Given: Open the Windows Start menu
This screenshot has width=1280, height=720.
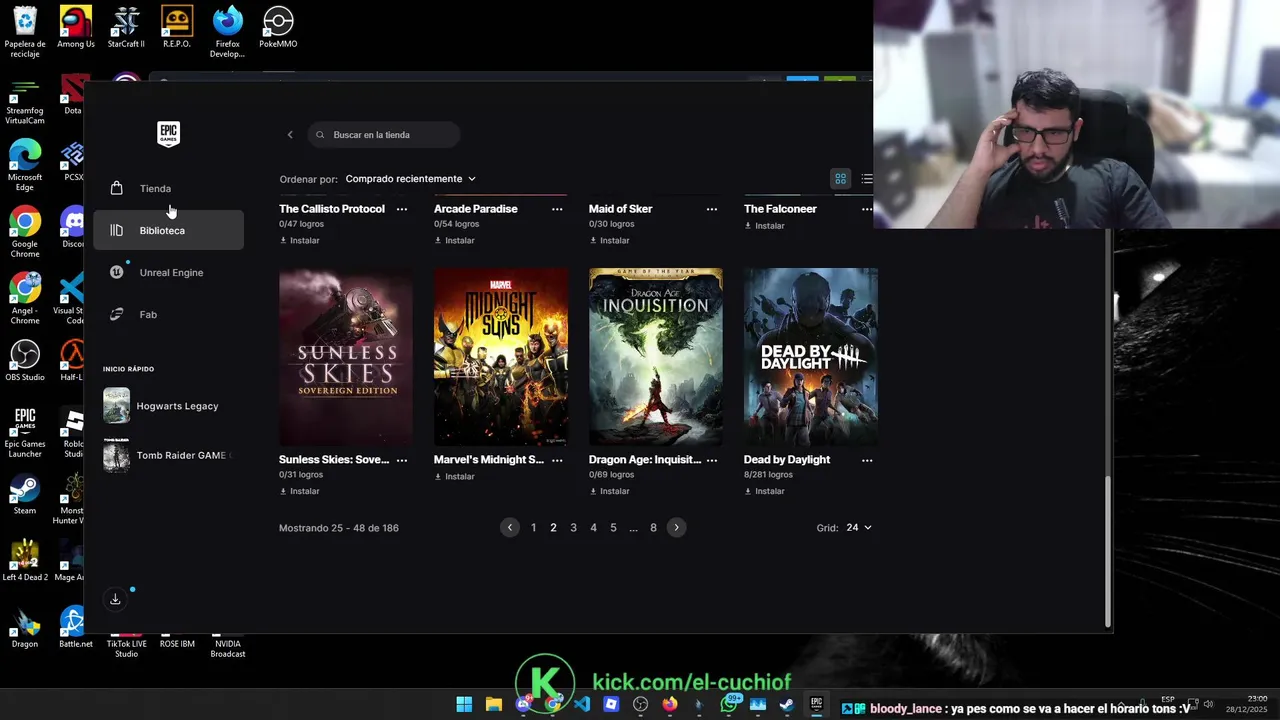Looking at the screenshot, I should pyautogui.click(x=464, y=704).
